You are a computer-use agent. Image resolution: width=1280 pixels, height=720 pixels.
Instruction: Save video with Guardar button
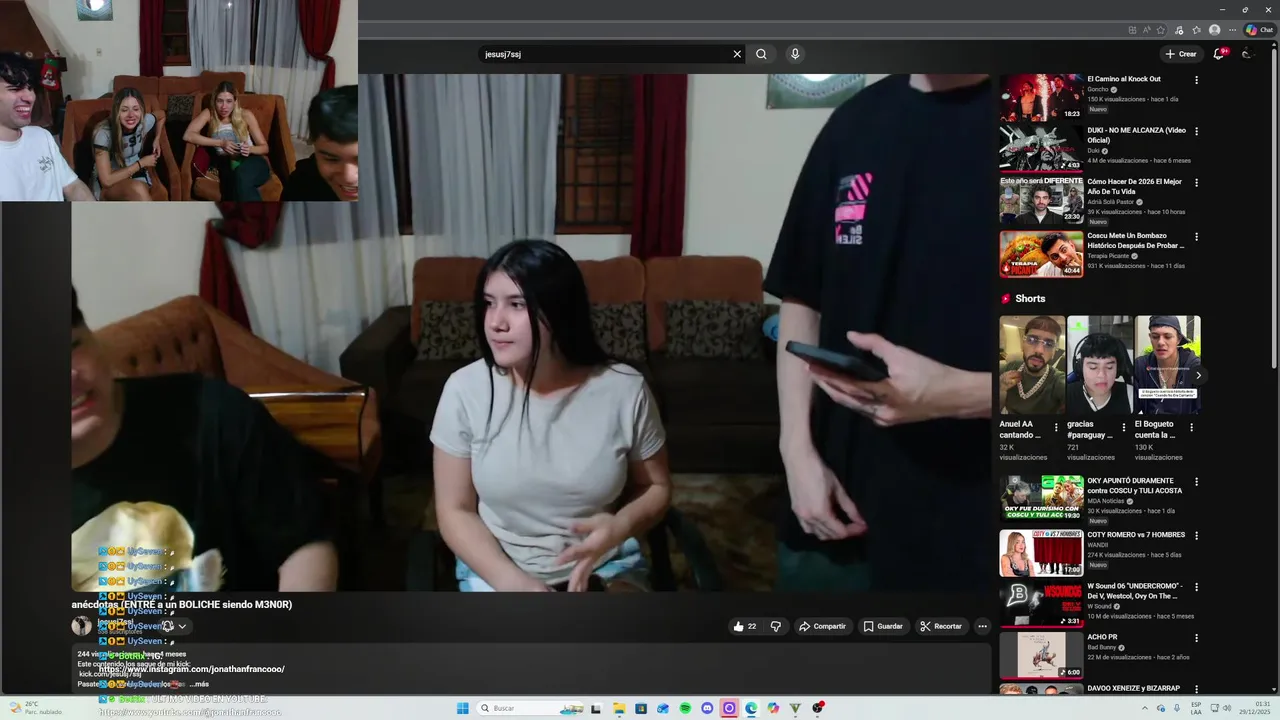(x=883, y=626)
